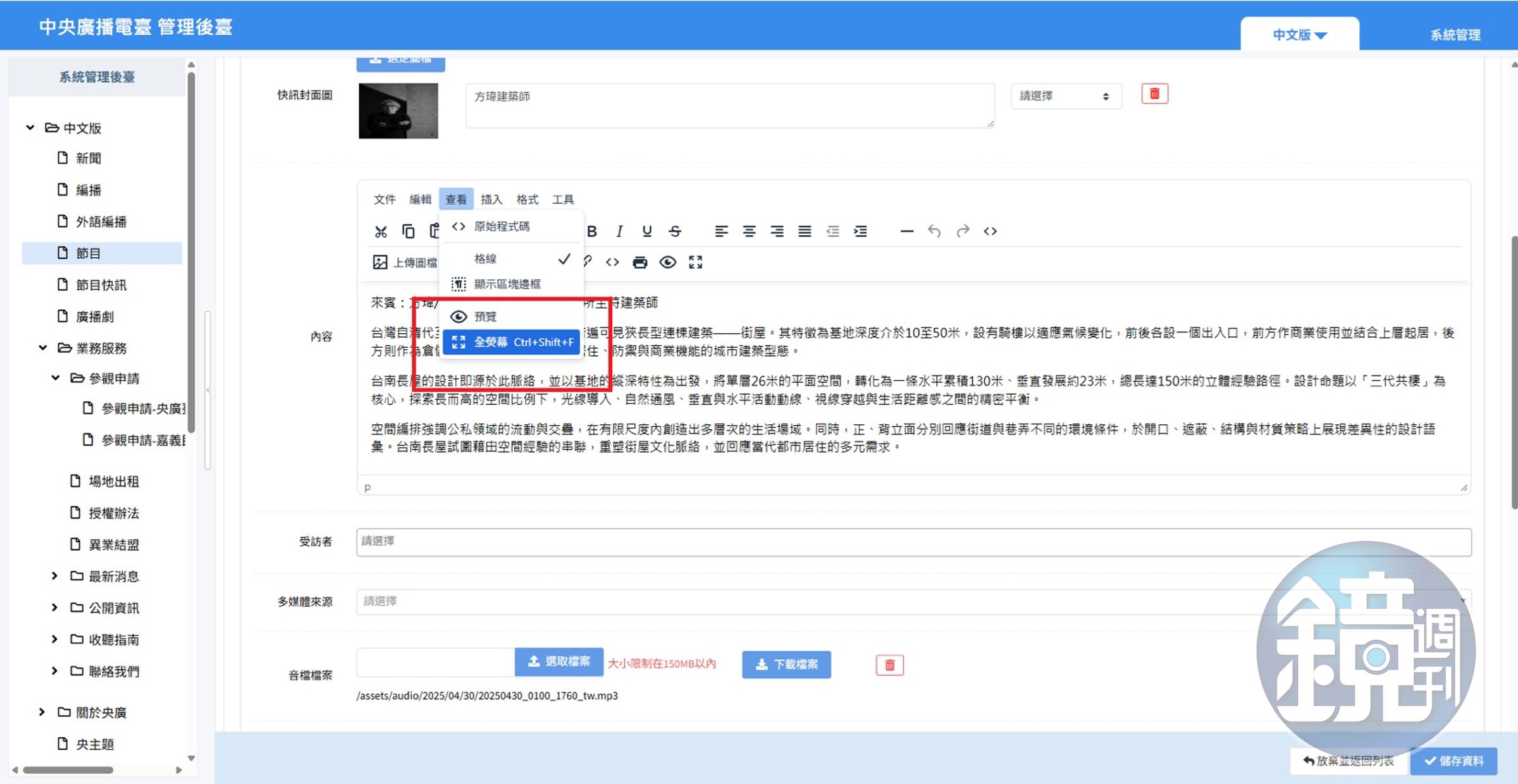Choose 原始程式碼 menu item
1518x784 pixels.
click(511, 226)
